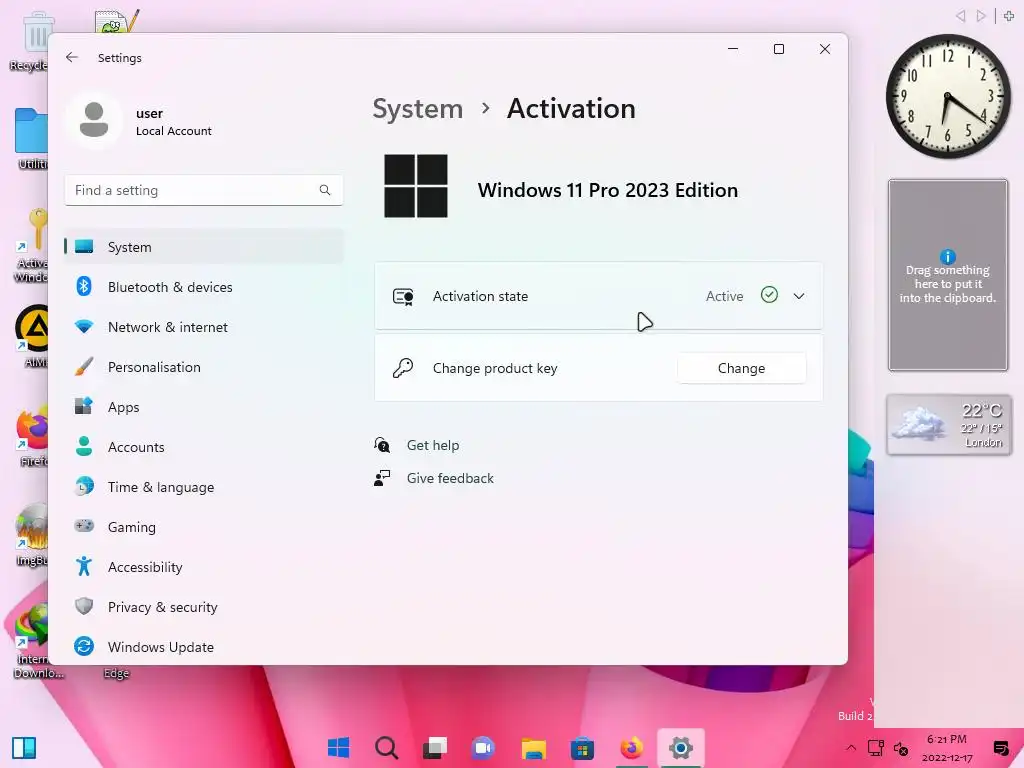Open Microsoft Store from the taskbar
The image size is (1024, 768).
[582, 748]
